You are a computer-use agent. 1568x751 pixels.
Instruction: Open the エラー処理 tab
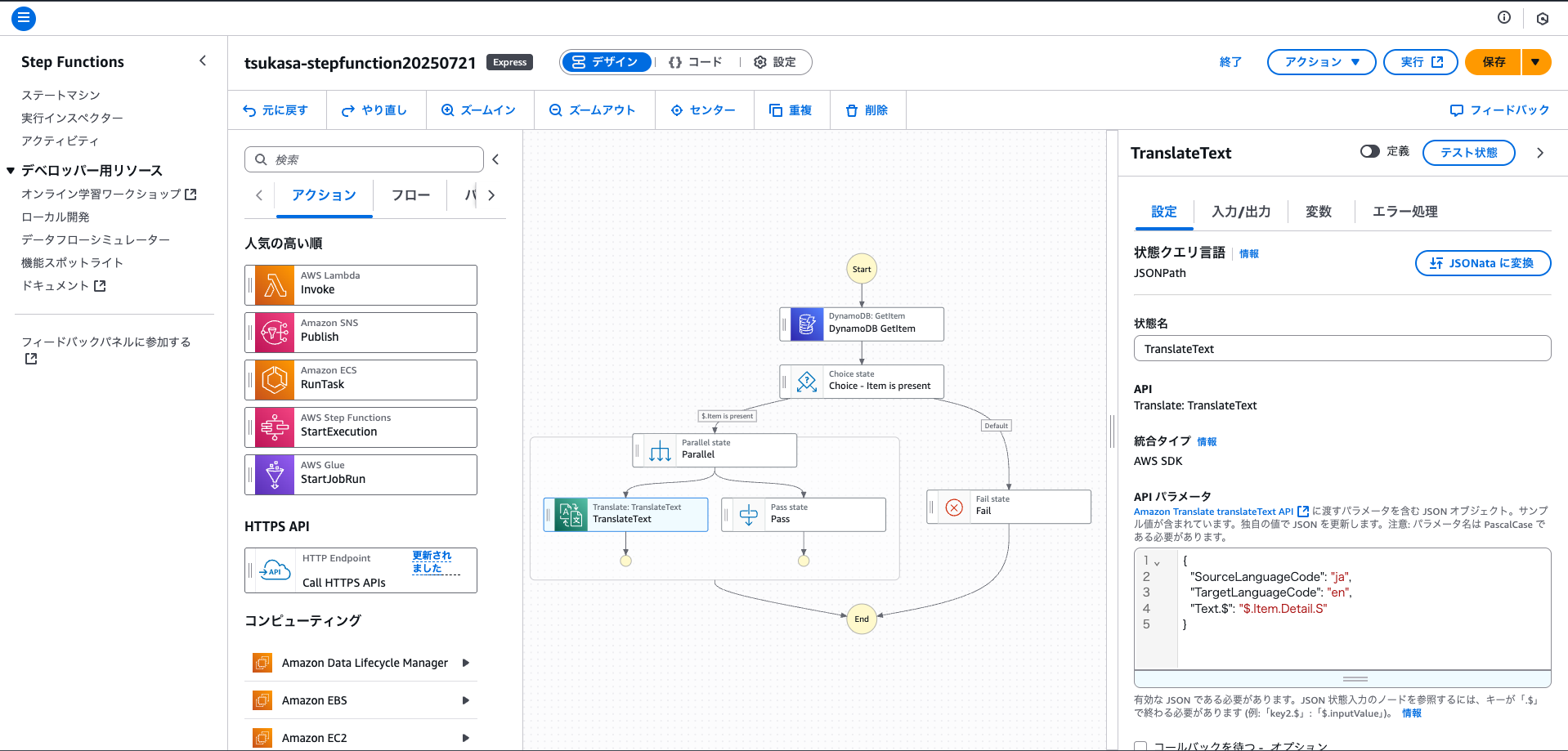point(1405,212)
